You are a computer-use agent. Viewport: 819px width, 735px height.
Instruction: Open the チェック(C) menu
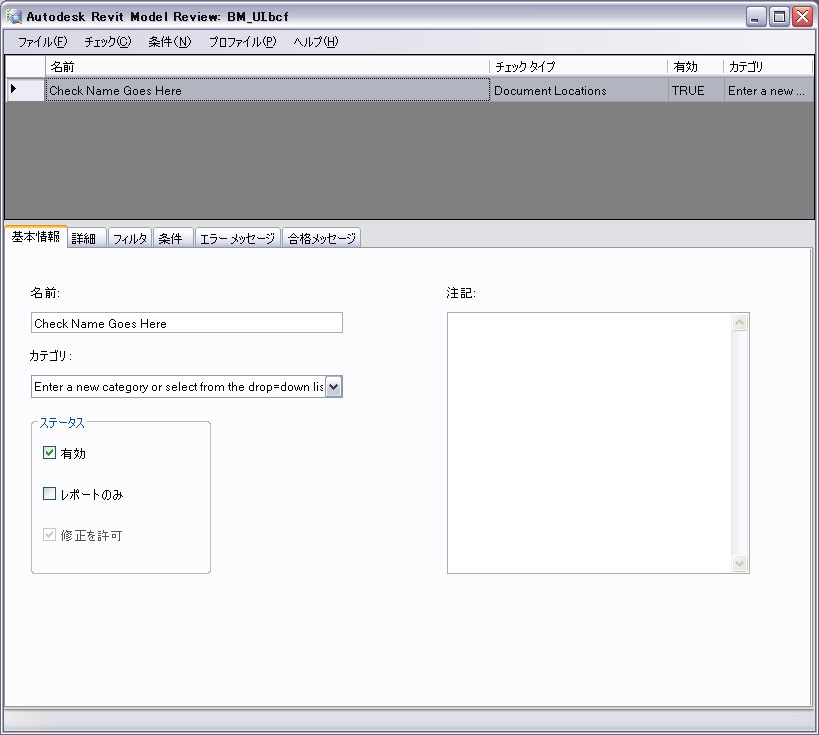click(x=108, y=42)
